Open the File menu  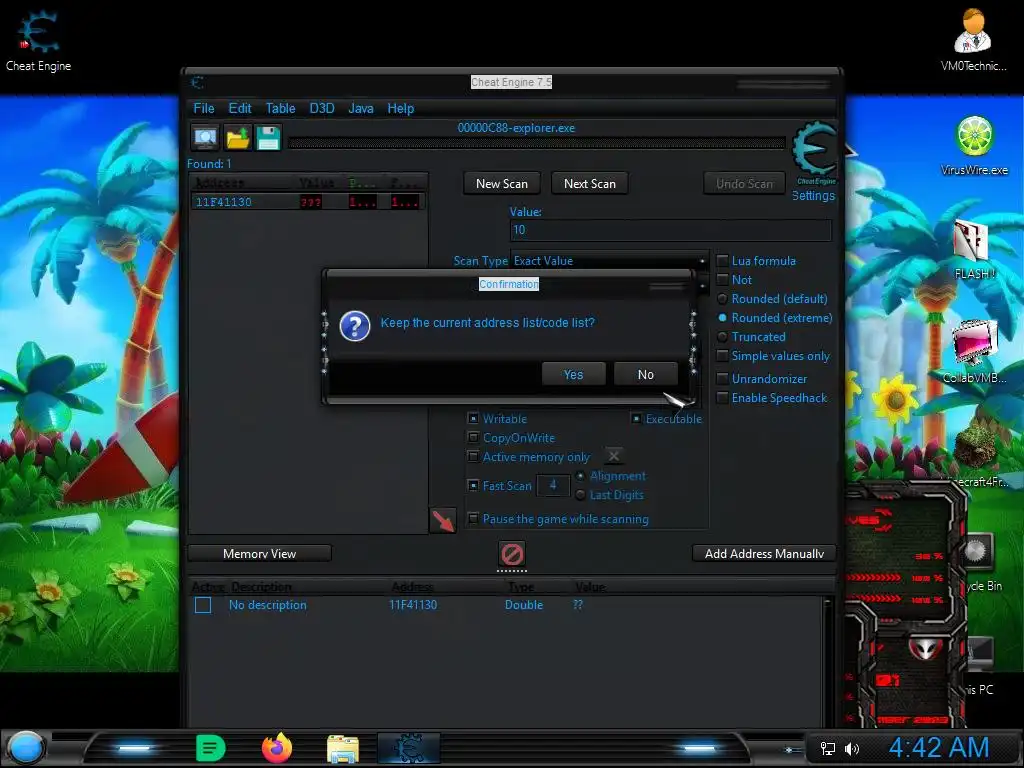[204, 108]
